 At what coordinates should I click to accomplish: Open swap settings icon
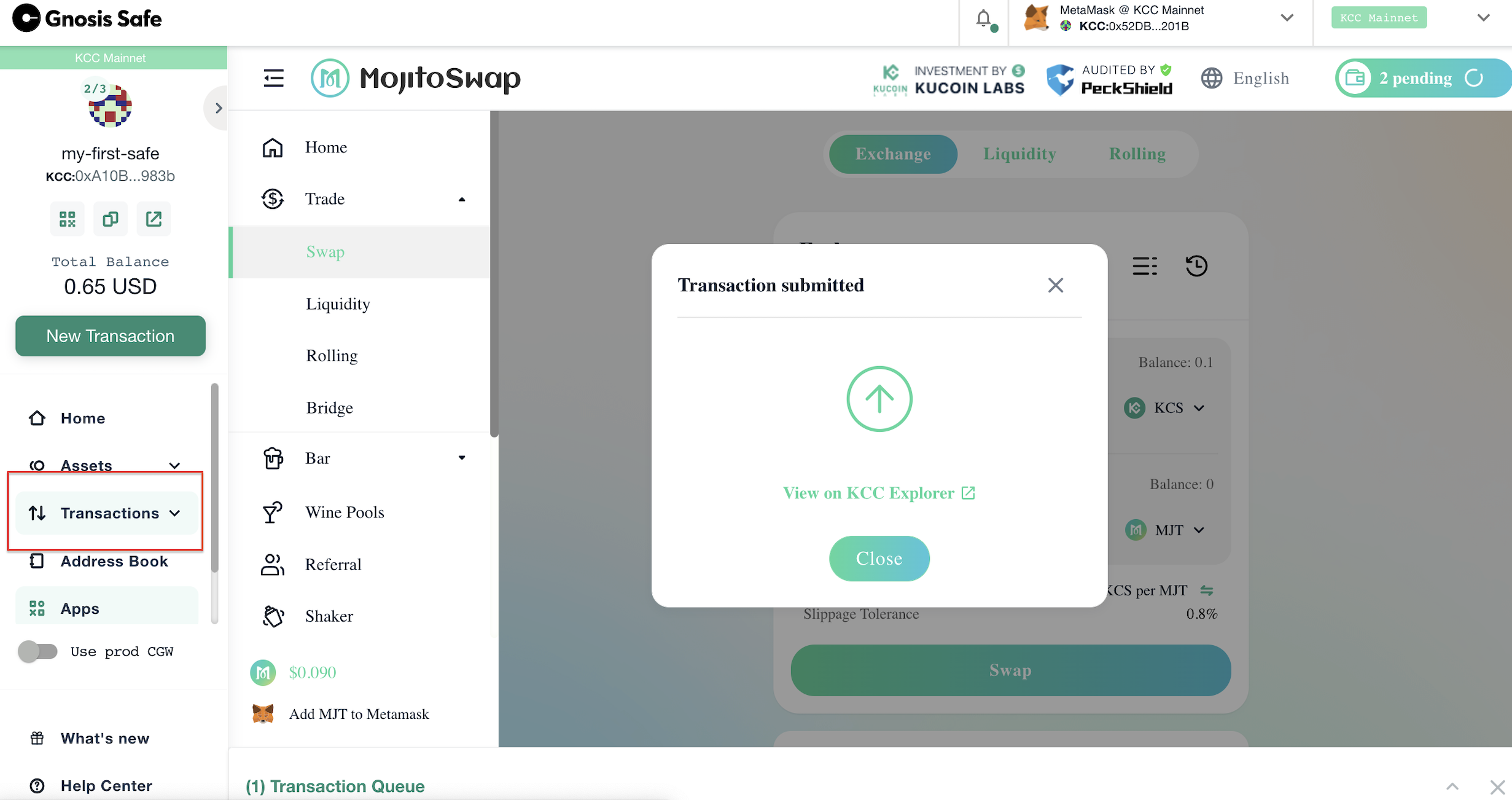[1144, 266]
